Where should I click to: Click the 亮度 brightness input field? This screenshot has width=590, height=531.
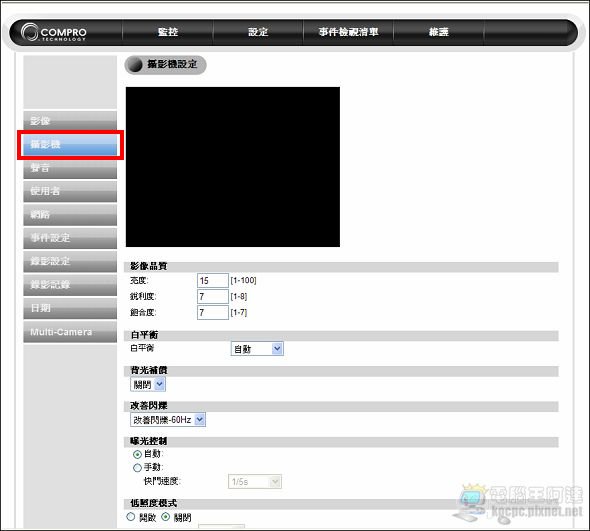coord(213,280)
